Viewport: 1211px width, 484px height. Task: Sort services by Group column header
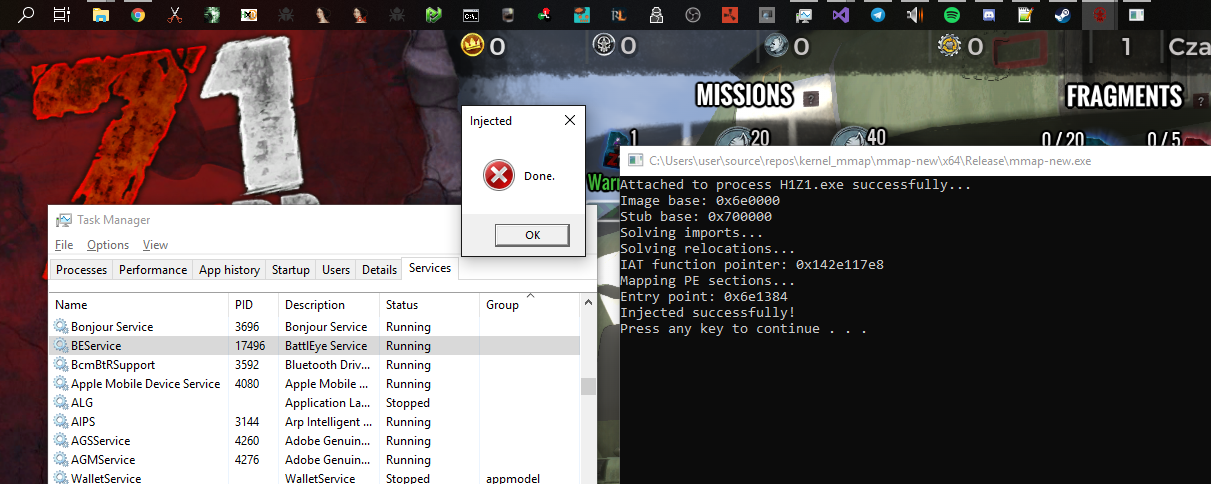(530, 305)
